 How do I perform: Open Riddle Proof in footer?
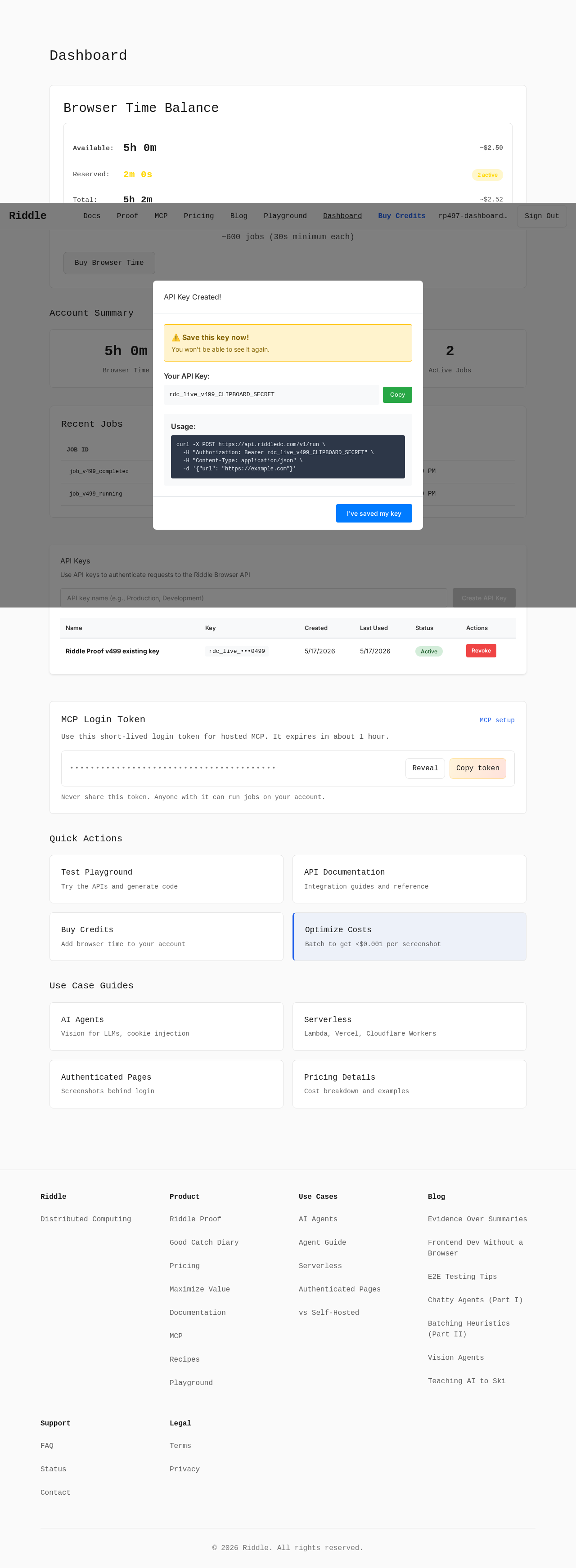point(195,1219)
